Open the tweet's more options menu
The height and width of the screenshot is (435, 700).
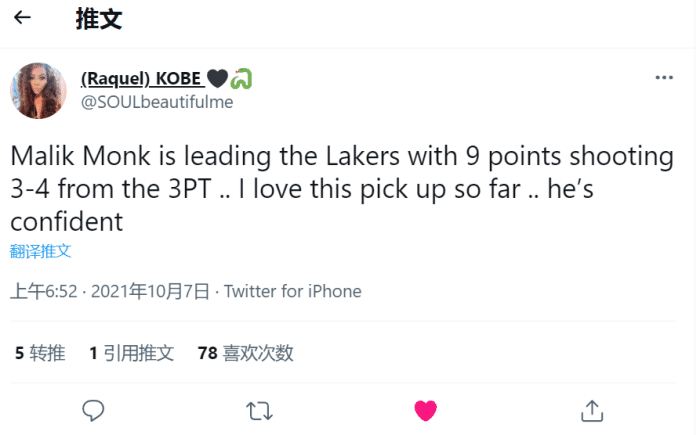pyautogui.click(x=664, y=78)
